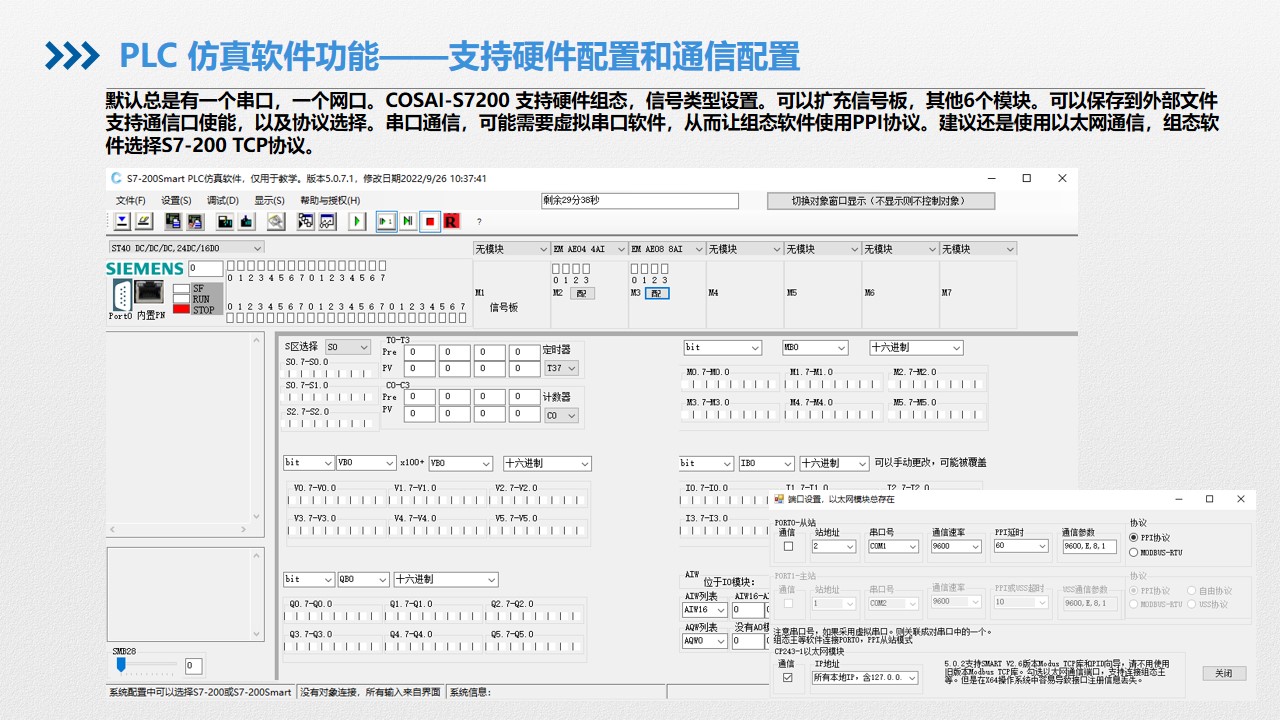This screenshot has width=1280, height=720.
Task: Open the 调试(D) menu
Action: click(223, 200)
